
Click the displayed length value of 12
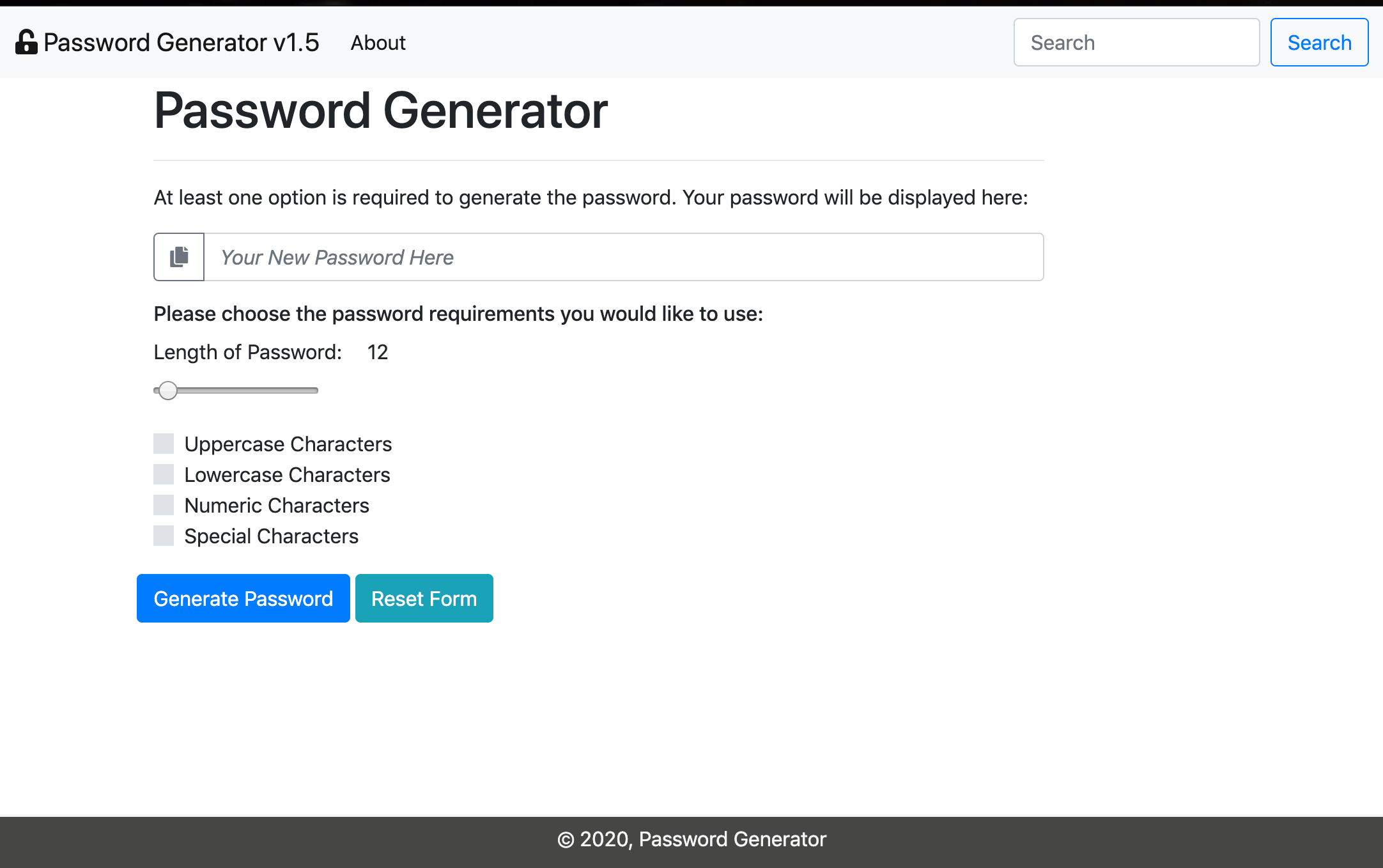tap(377, 352)
